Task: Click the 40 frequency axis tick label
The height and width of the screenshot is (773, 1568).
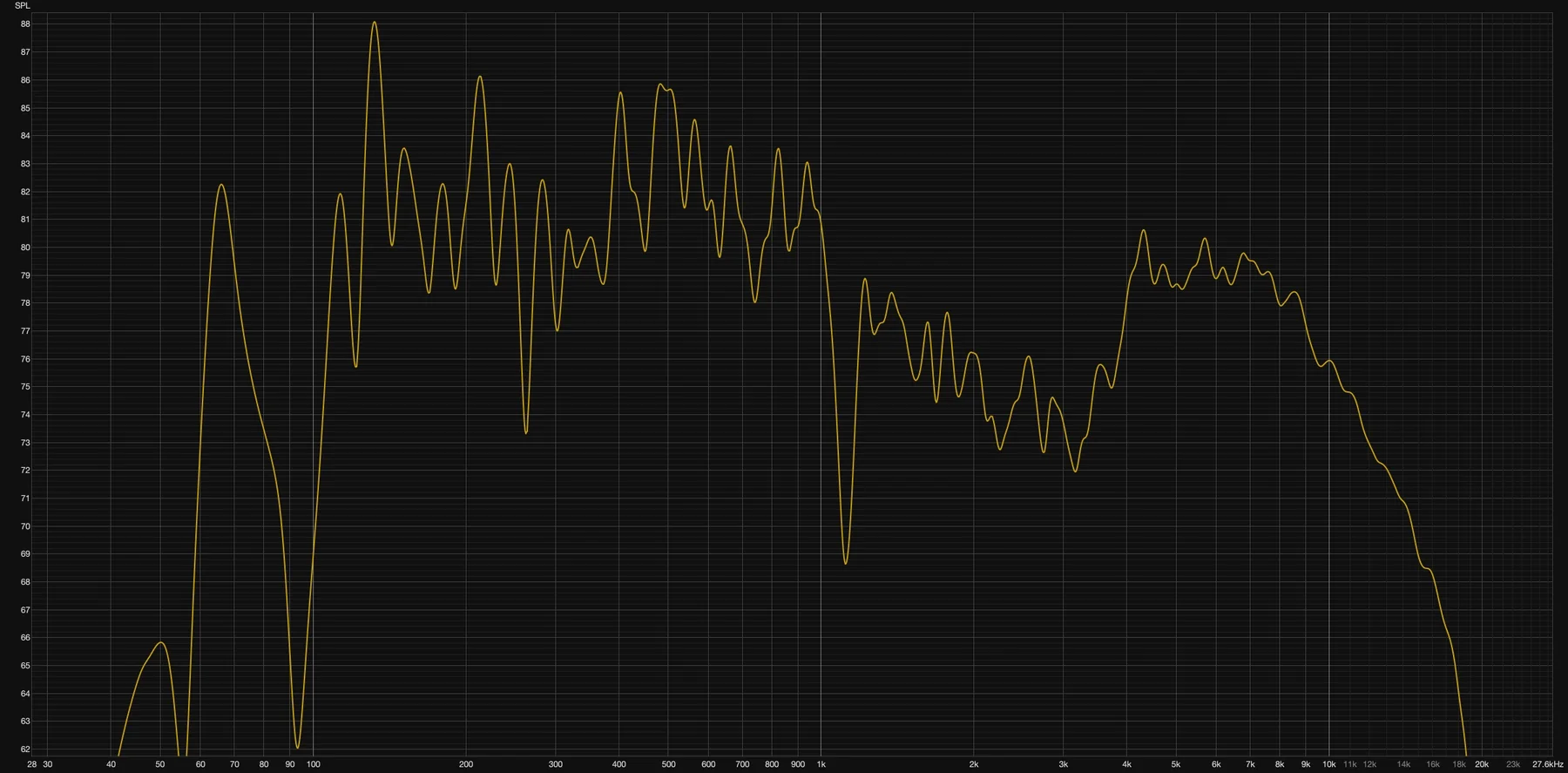Action: tap(112, 764)
